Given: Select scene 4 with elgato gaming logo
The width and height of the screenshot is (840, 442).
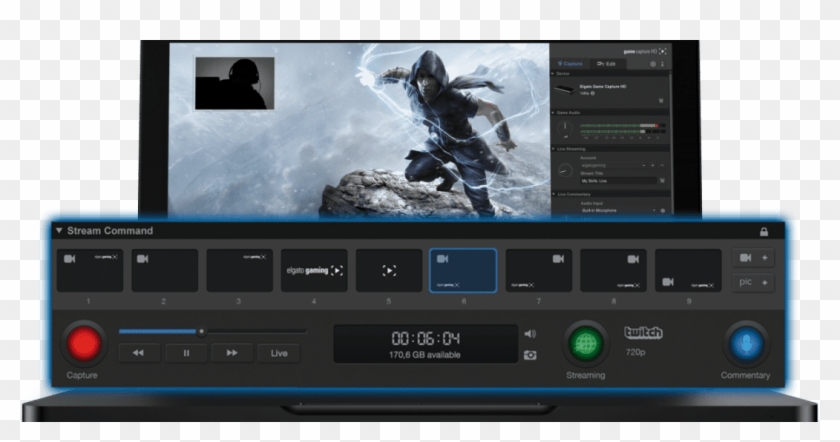Looking at the screenshot, I should [314, 271].
